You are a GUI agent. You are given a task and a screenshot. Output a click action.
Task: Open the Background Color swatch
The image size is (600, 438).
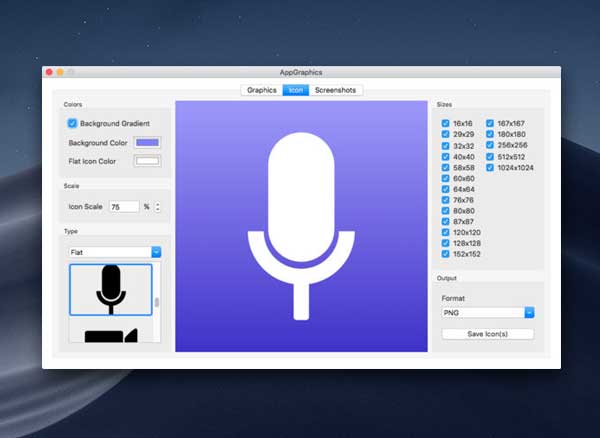147,143
